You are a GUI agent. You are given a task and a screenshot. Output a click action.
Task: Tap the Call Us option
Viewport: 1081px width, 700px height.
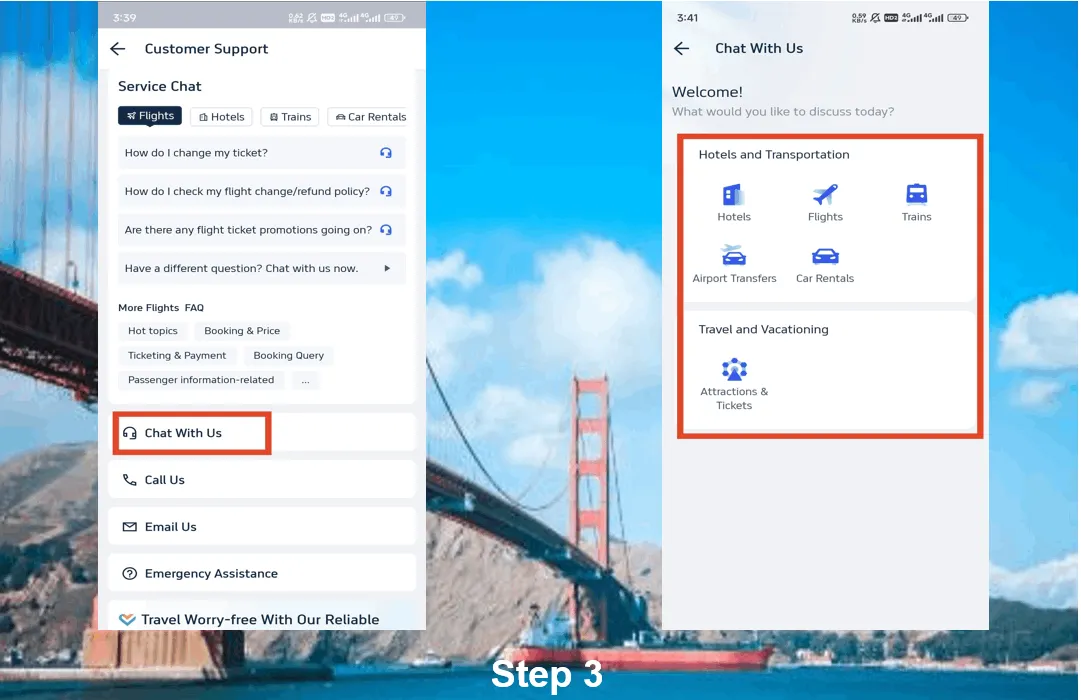165,480
